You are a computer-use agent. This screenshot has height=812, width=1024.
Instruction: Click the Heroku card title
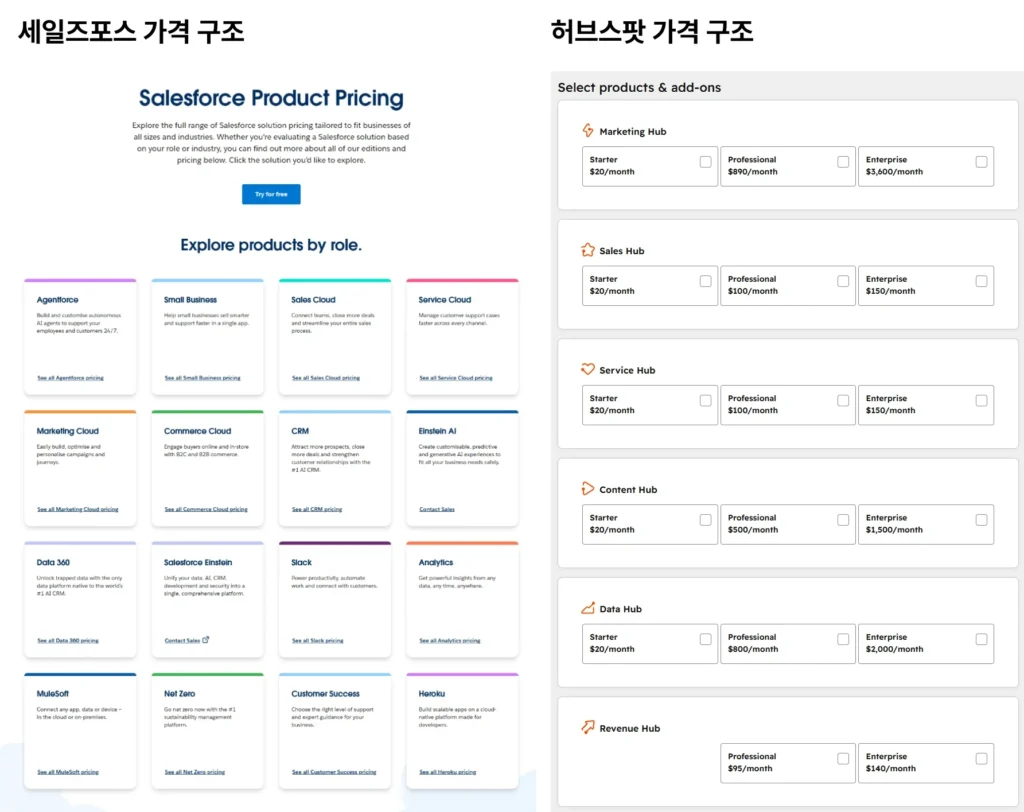(x=432, y=693)
